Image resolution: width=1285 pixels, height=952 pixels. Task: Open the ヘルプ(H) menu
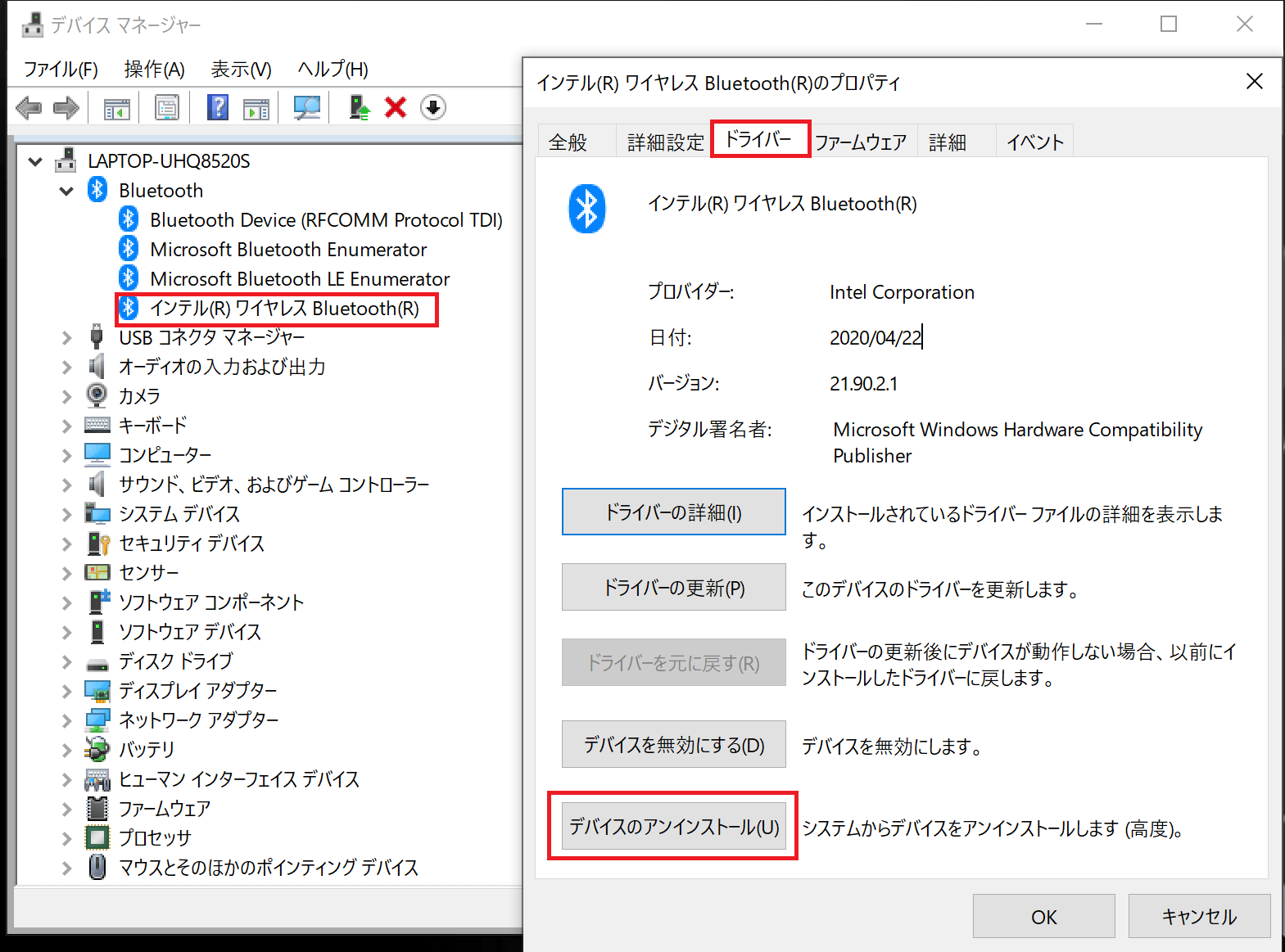(x=333, y=70)
